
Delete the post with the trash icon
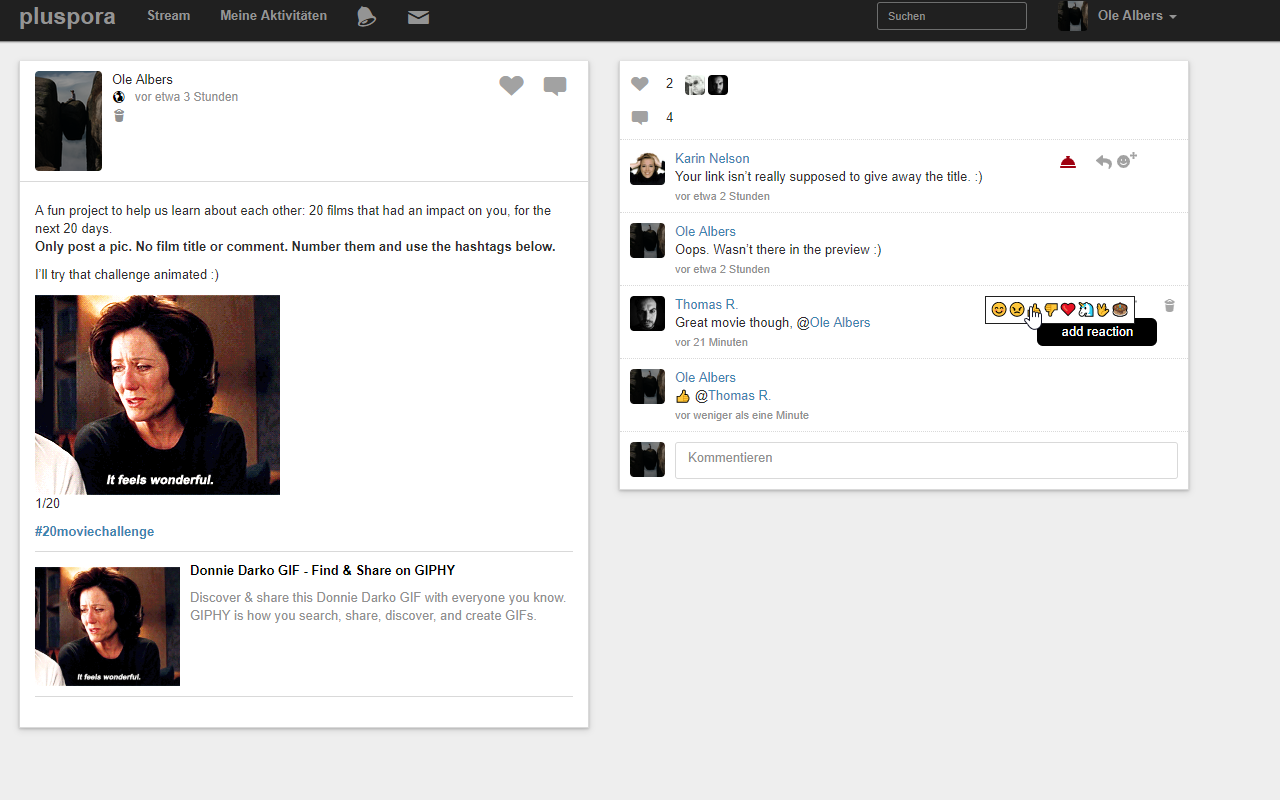coord(119,116)
